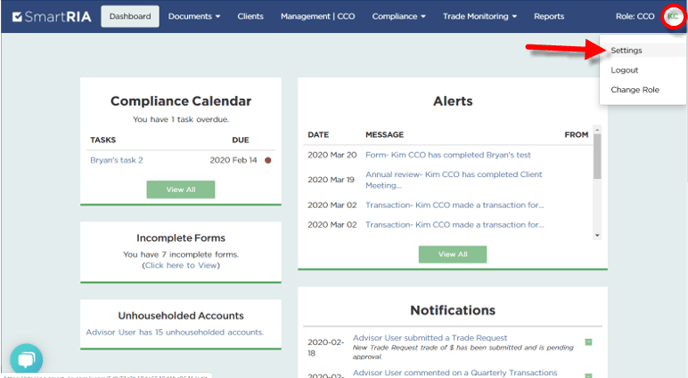Open the Clients page

(250, 17)
